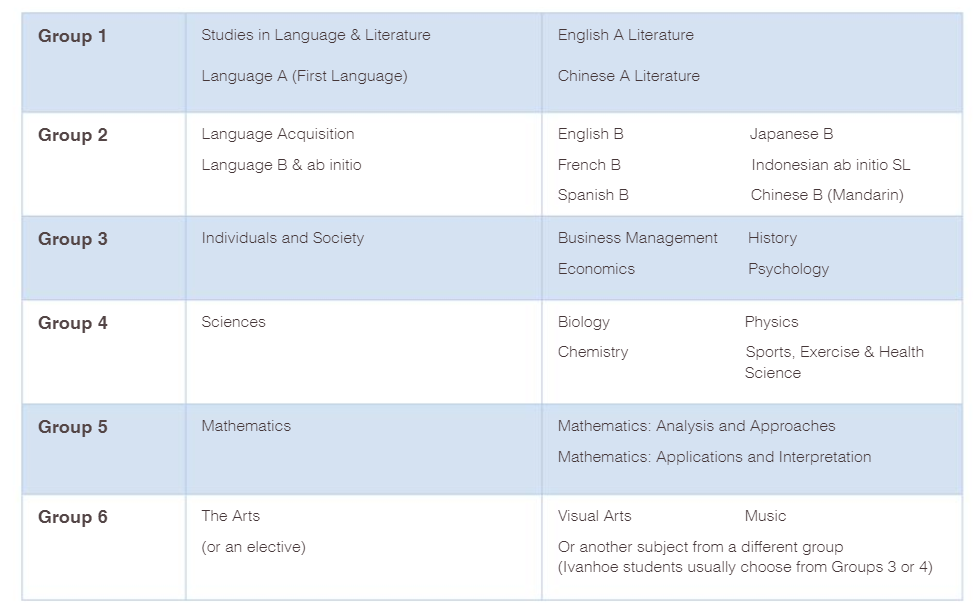The height and width of the screenshot is (608, 975).
Task: Click Mathematics: Analysis and Approaches
Action: pos(696,426)
